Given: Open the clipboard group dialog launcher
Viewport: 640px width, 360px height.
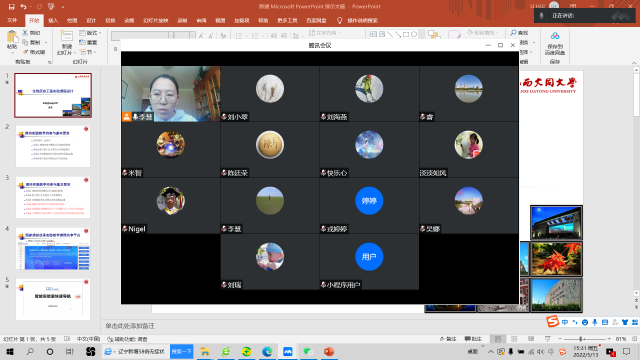Looking at the screenshot, I should pos(49,62).
